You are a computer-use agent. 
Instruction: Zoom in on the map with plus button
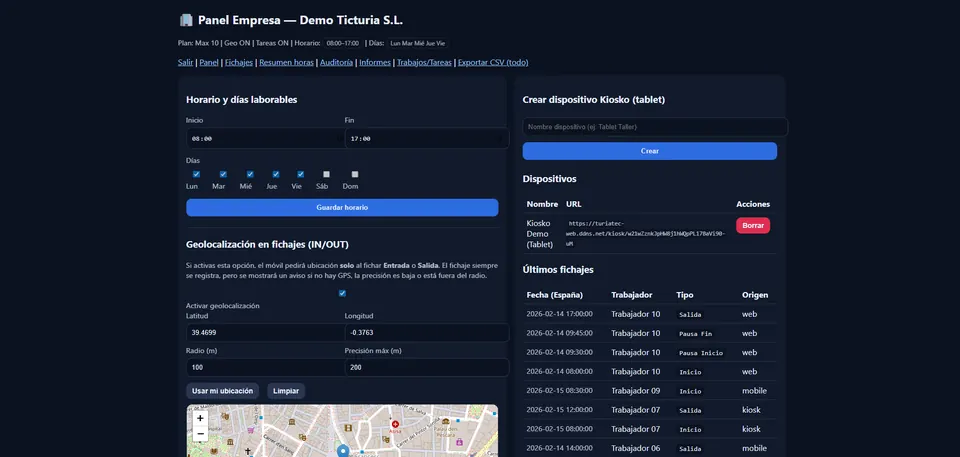coord(200,418)
